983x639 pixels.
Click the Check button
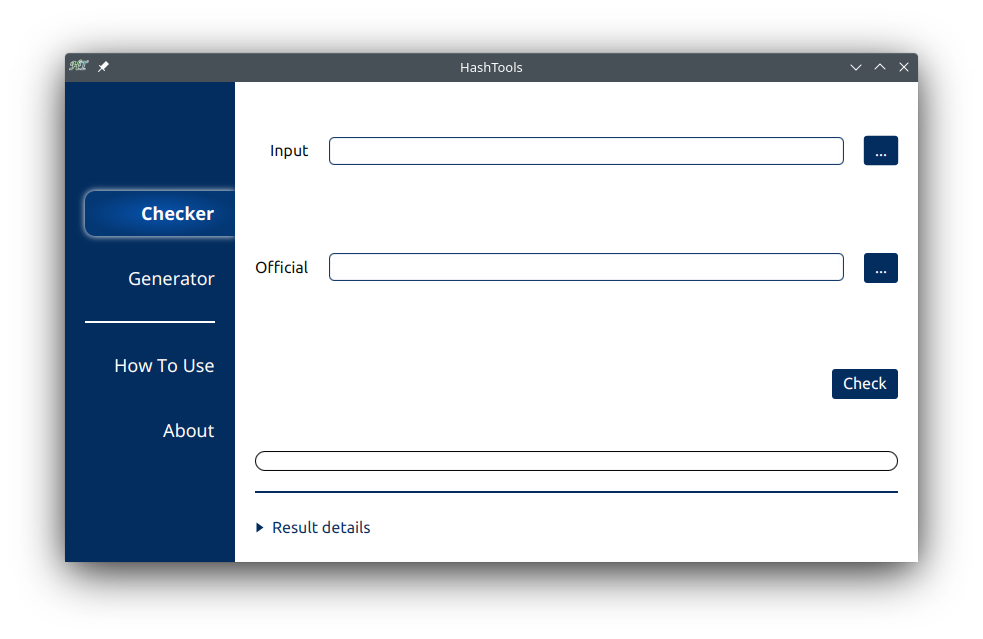[865, 384]
